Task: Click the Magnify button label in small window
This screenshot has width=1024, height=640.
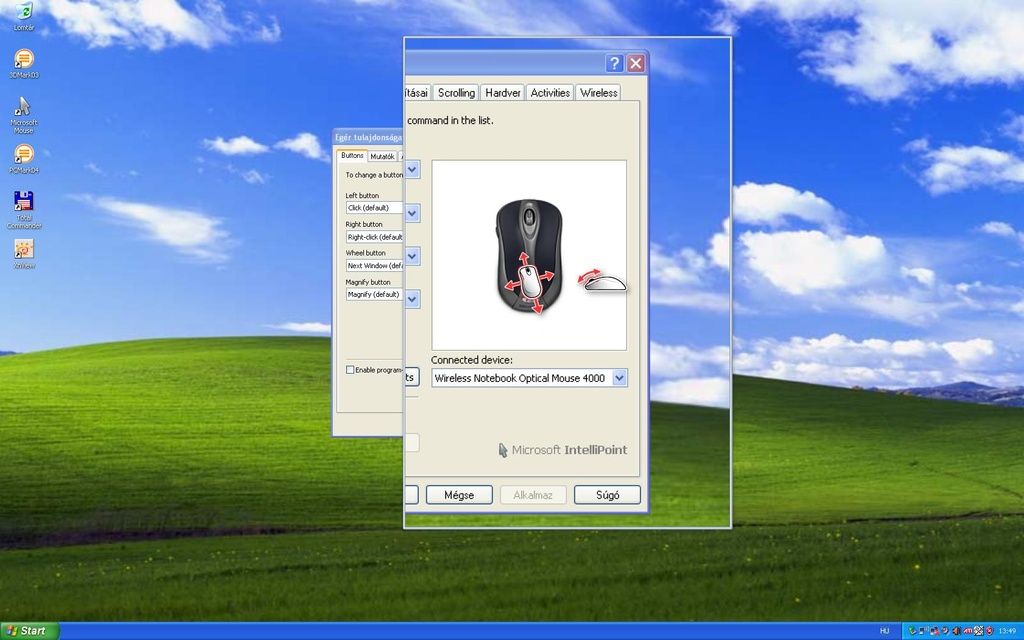Action: [x=368, y=282]
